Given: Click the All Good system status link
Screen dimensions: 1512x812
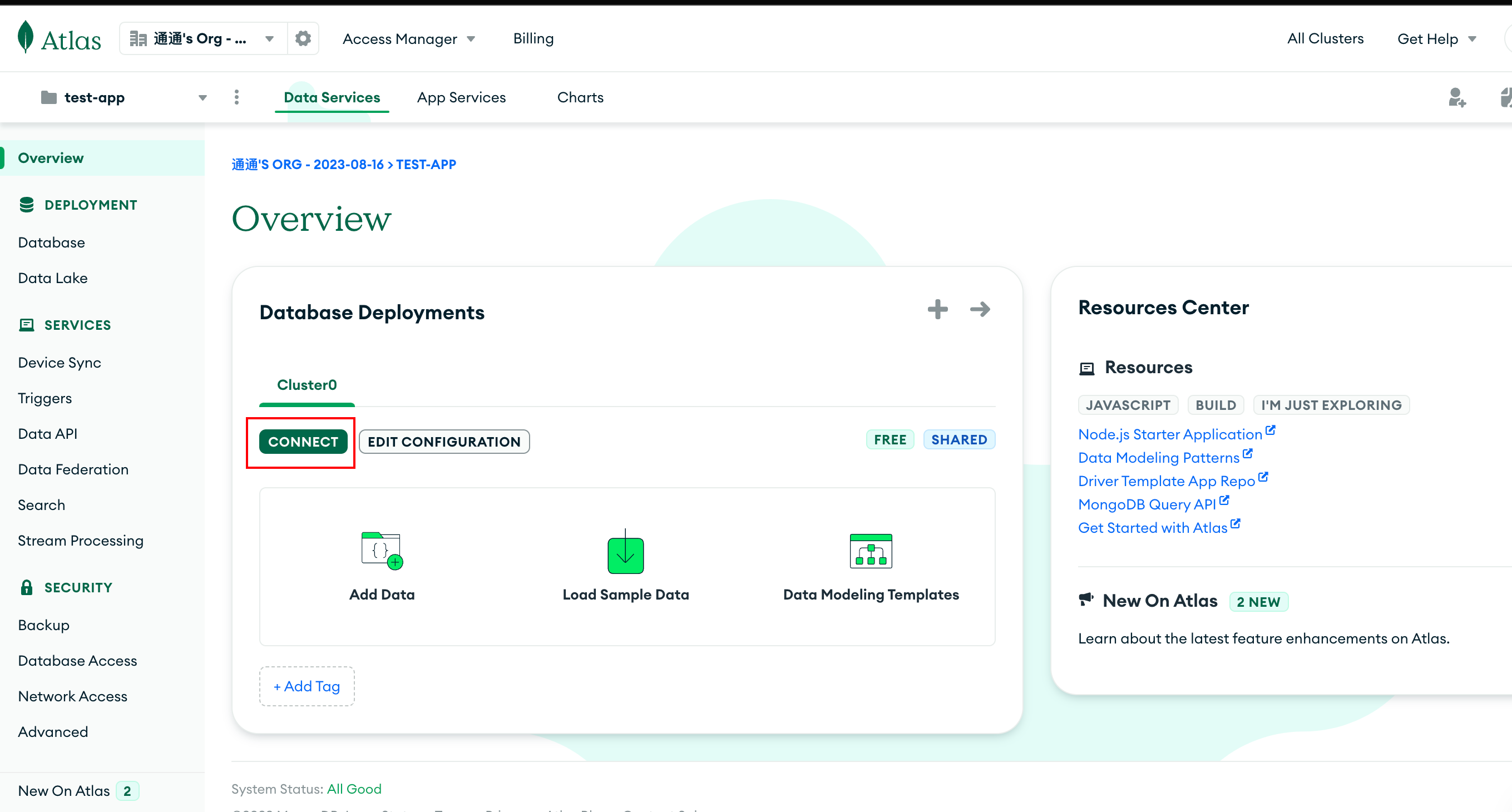Looking at the screenshot, I should tap(354, 790).
